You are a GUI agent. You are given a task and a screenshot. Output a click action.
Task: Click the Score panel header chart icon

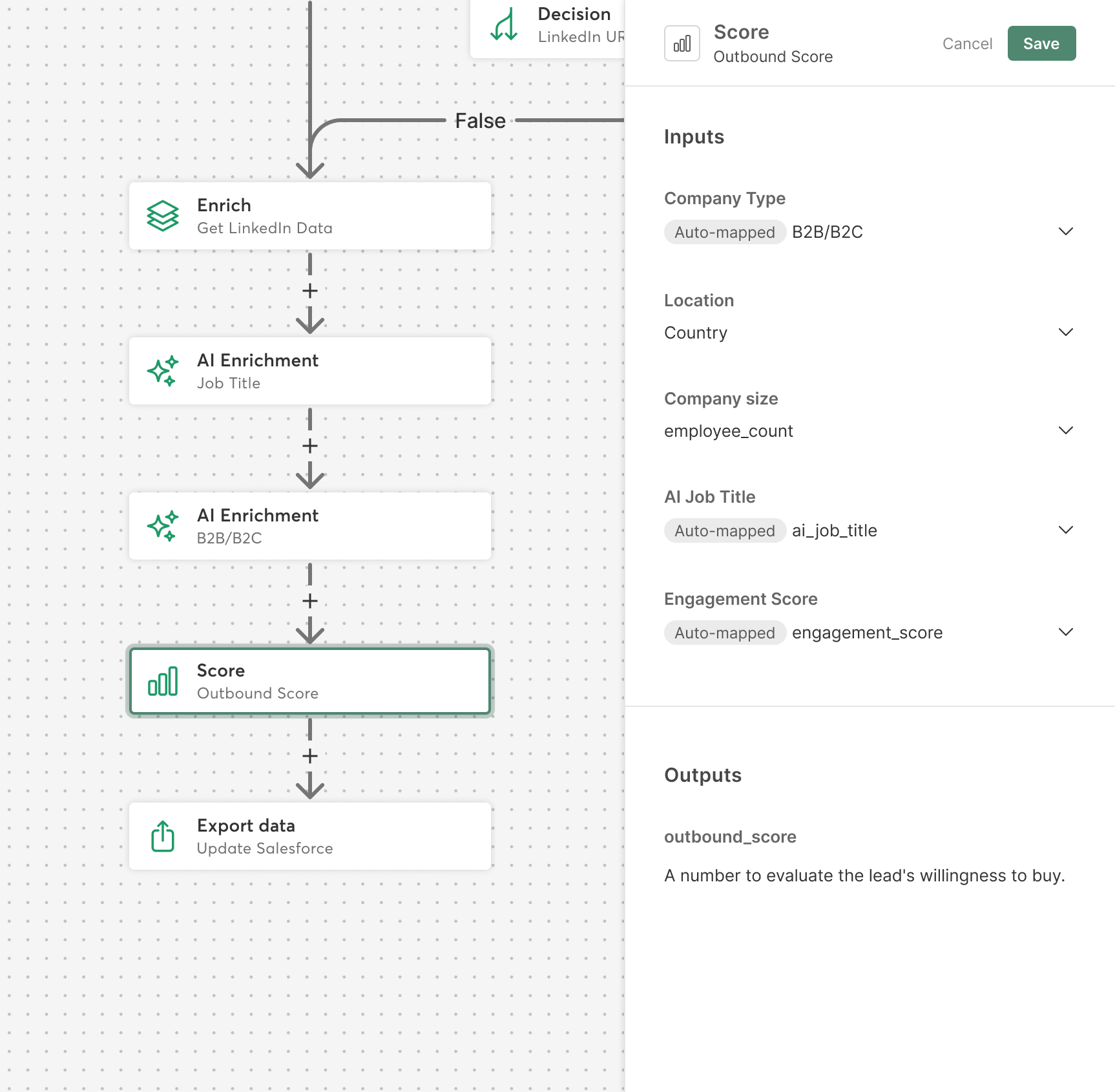pyautogui.click(x=682, y=43)
